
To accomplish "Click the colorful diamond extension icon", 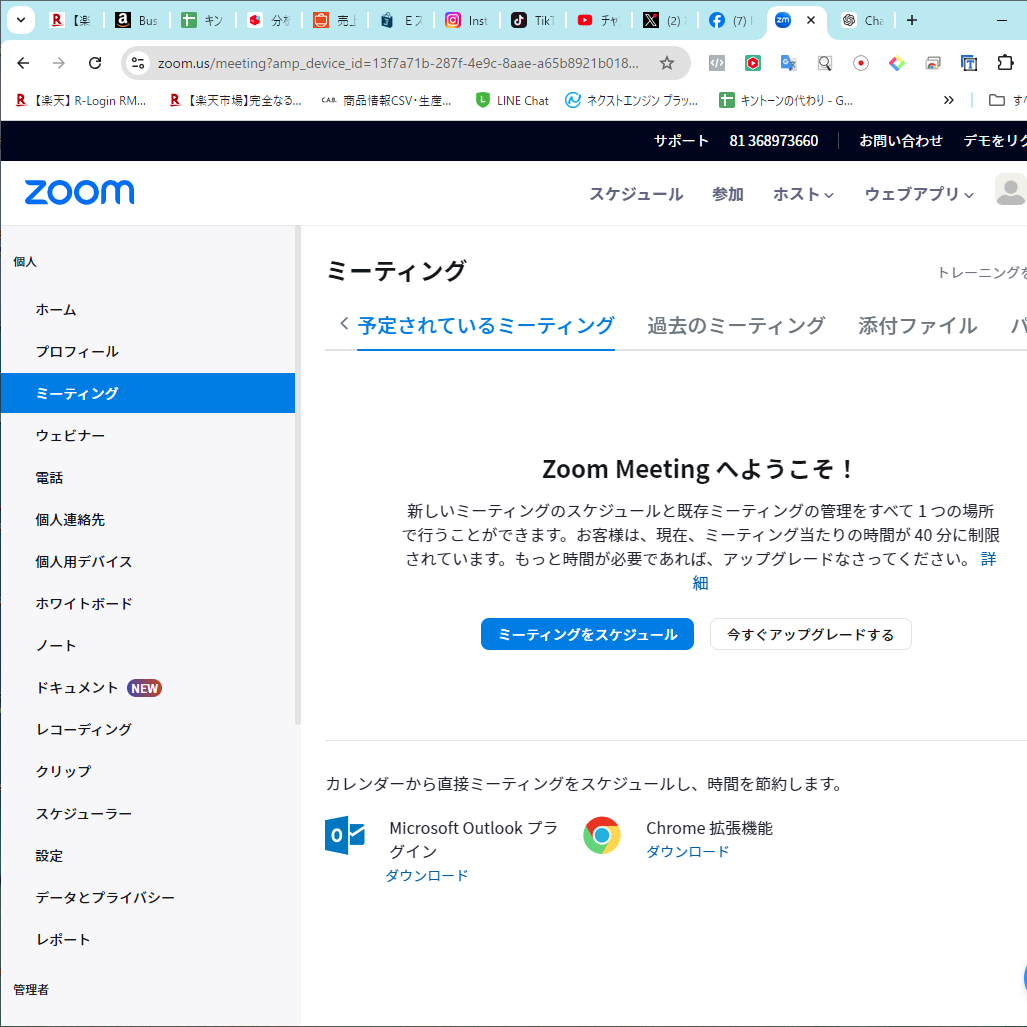I will (897, 63).
